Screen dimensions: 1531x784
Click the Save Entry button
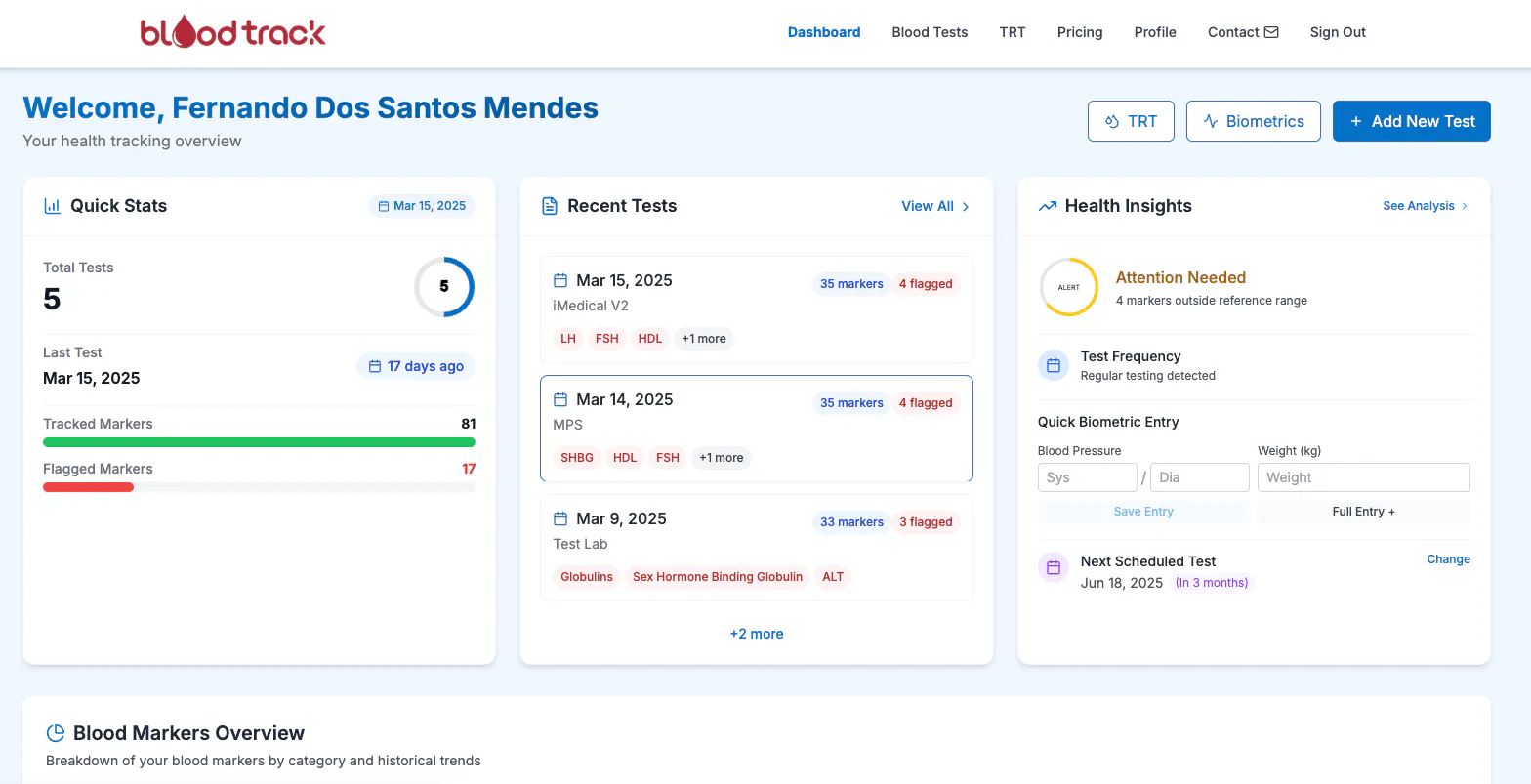[1143, 512]
